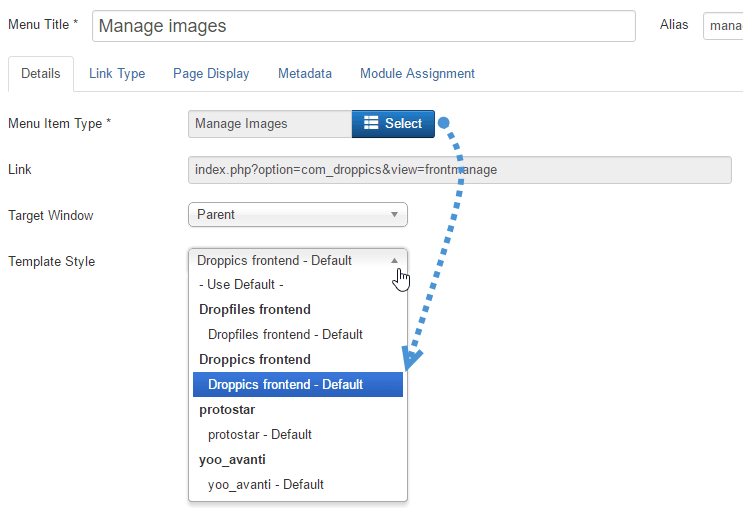Switch to the Module Assignment tab

(417, 74)
